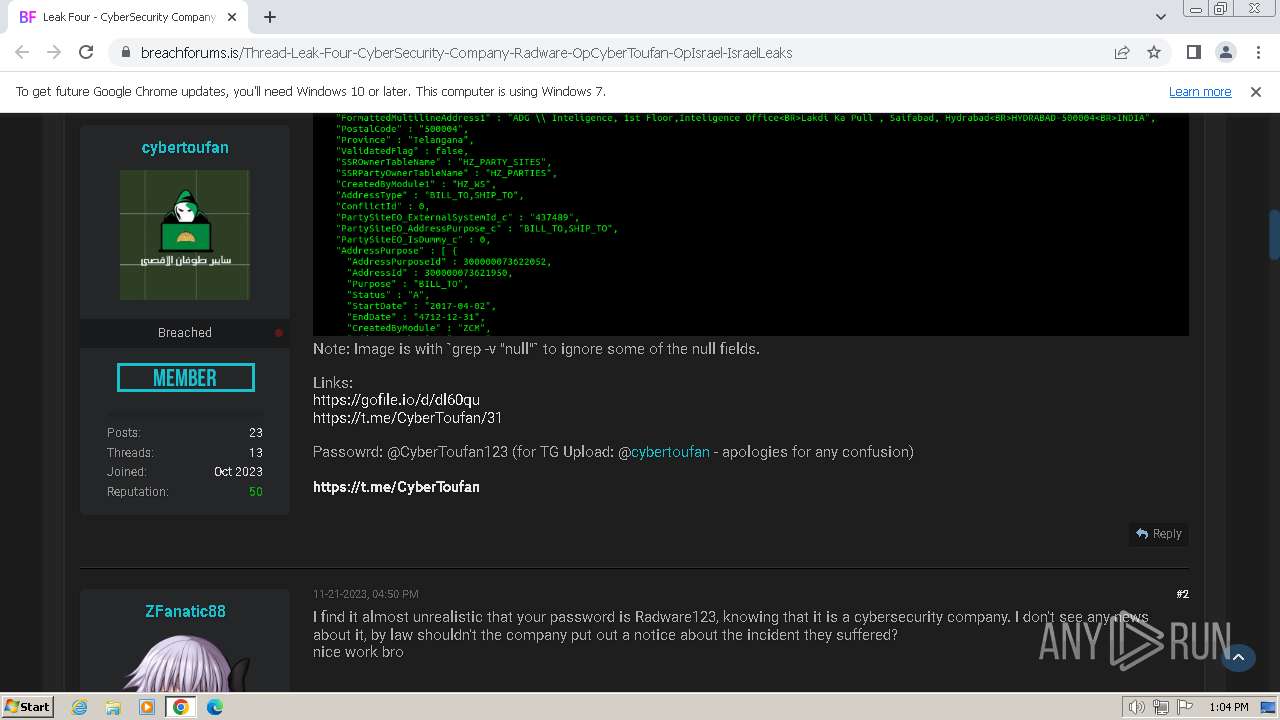Reload the current page
The image size is (1280, 720).
coord(86,52)
